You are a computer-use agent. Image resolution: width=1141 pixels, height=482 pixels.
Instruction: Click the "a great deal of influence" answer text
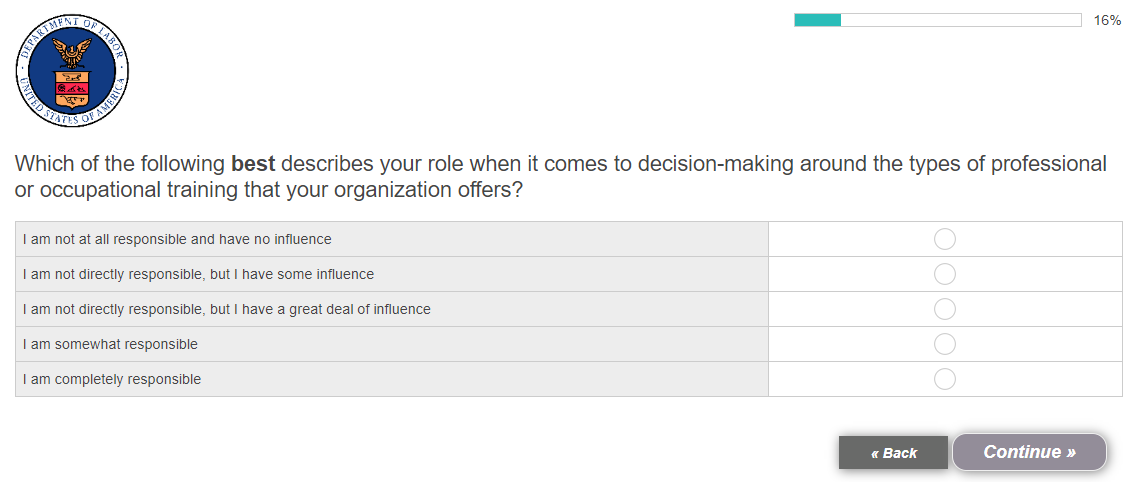[x=227, y=309]
